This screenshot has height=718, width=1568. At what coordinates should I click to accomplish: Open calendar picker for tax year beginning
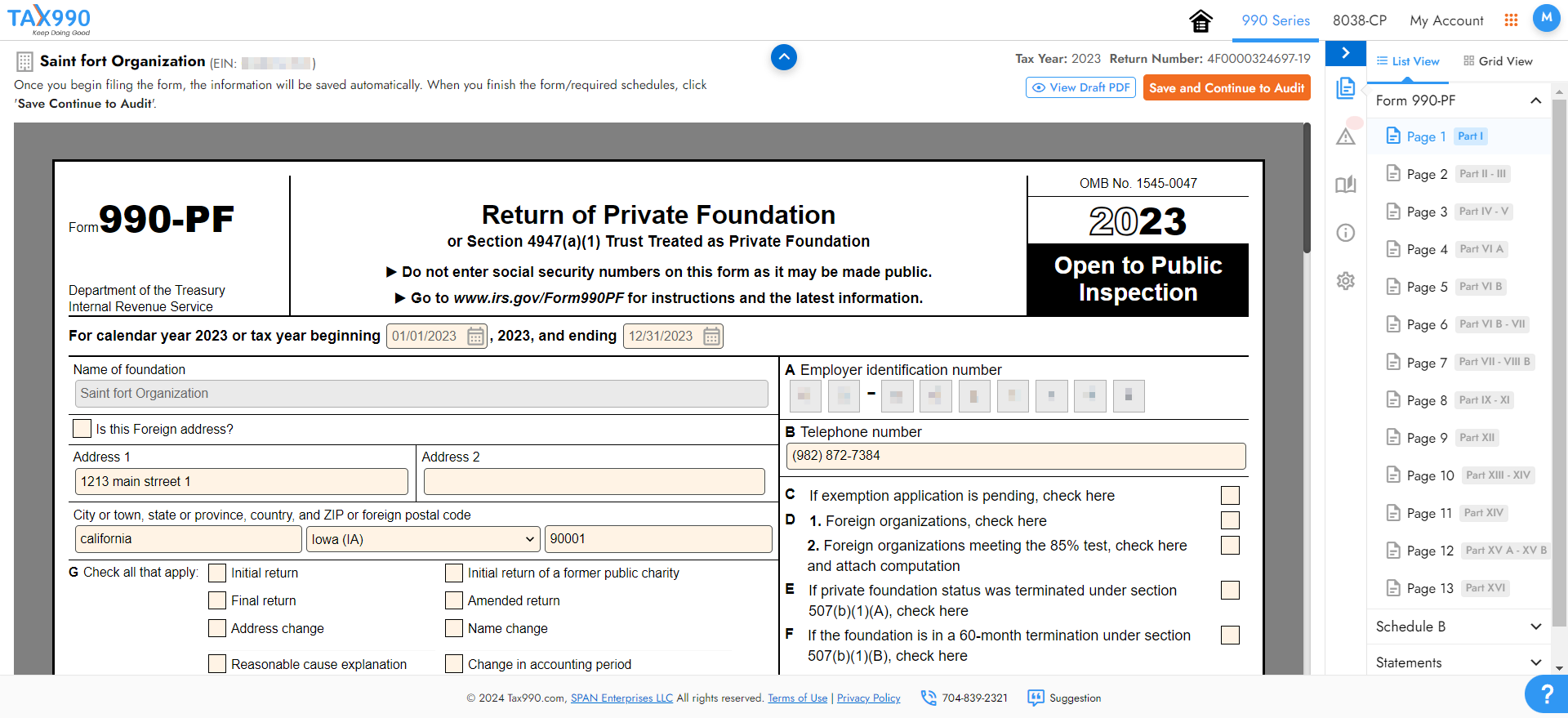point(475,337)
